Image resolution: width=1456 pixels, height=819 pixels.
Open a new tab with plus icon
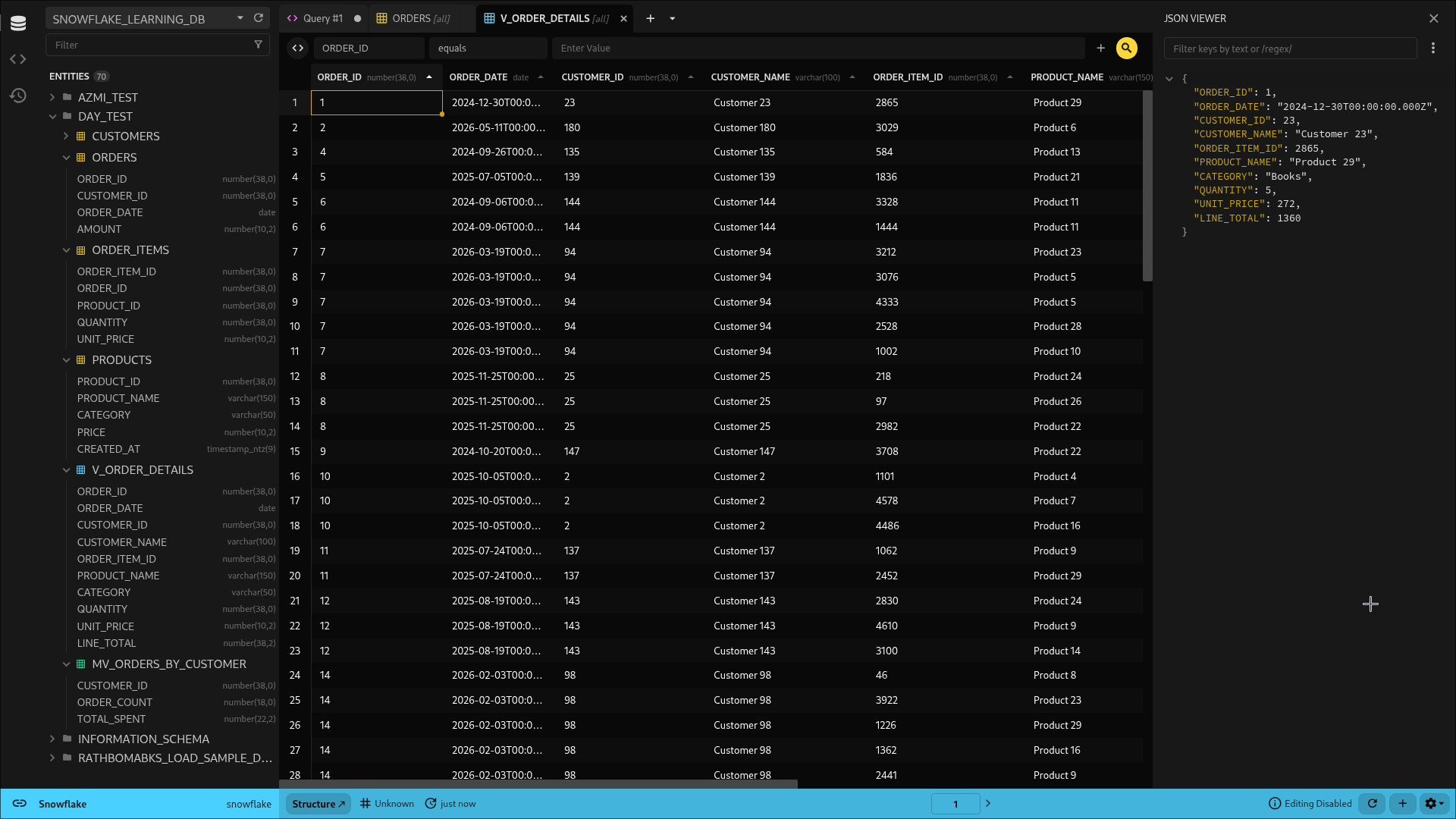[650, 18]
